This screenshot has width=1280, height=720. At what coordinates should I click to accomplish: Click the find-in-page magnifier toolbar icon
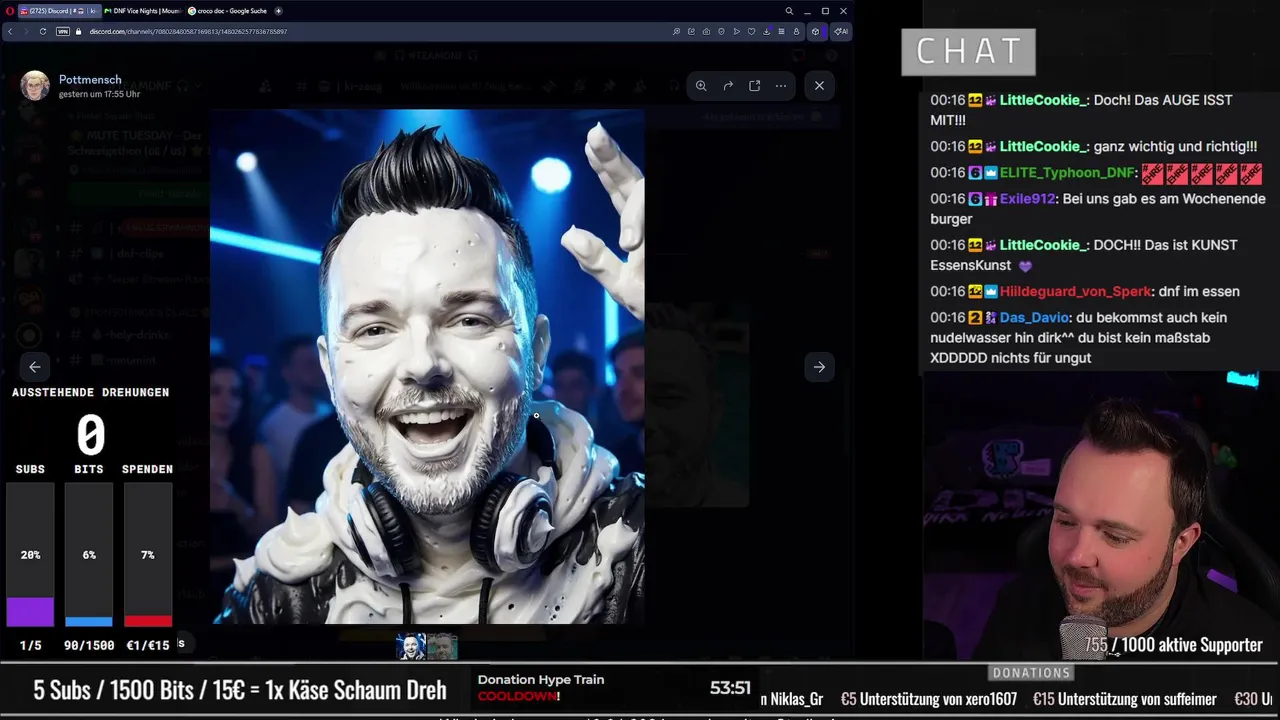click(x=676, y=31)
